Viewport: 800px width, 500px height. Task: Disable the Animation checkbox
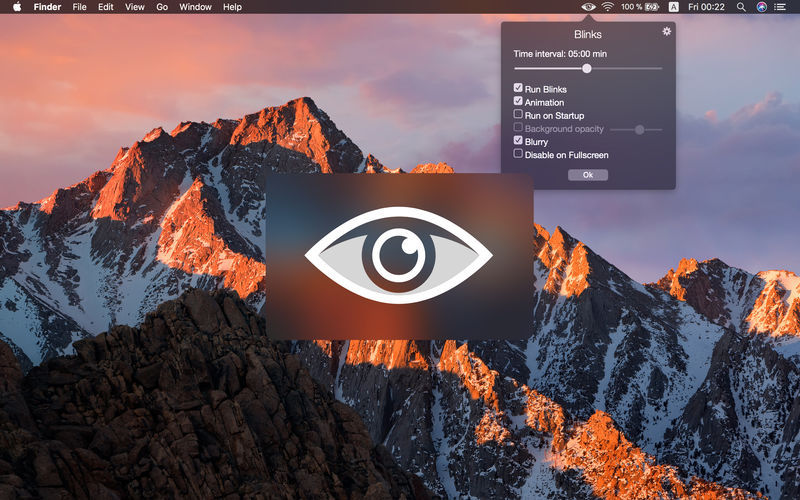tap(518, 102)
